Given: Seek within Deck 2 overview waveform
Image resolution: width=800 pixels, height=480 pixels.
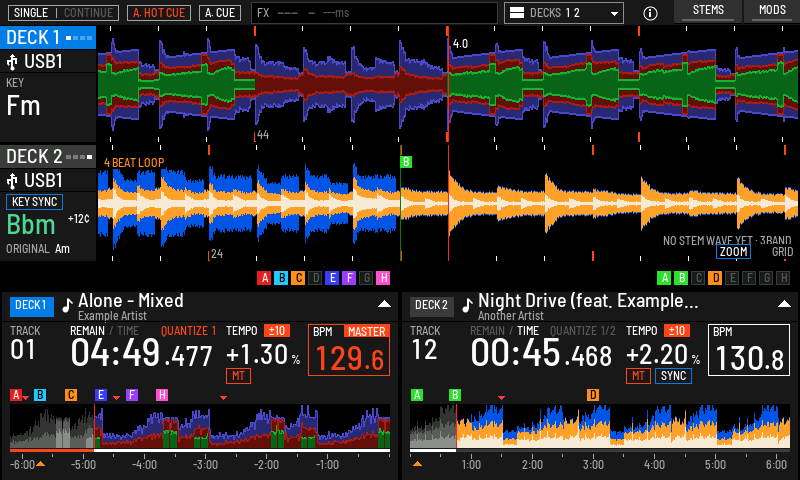Looking at the screenshot, I should 600,426.
